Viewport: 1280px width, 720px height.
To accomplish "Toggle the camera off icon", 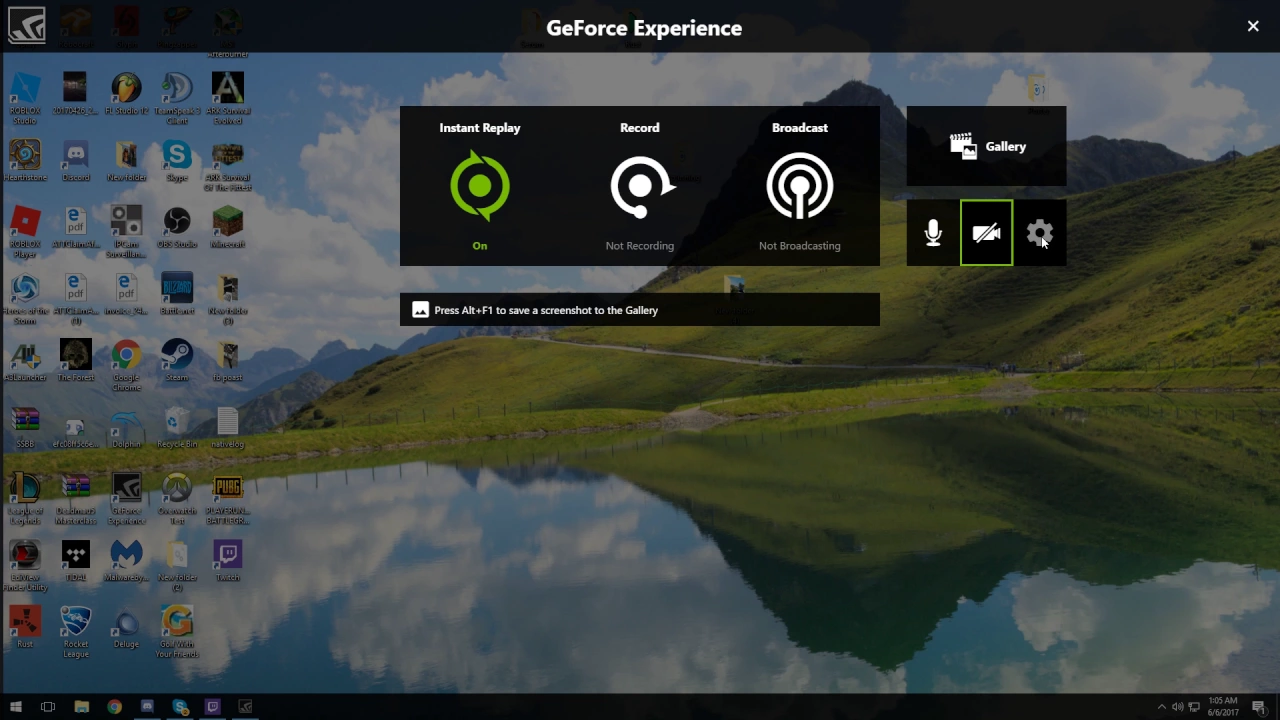I will point(986,233).
